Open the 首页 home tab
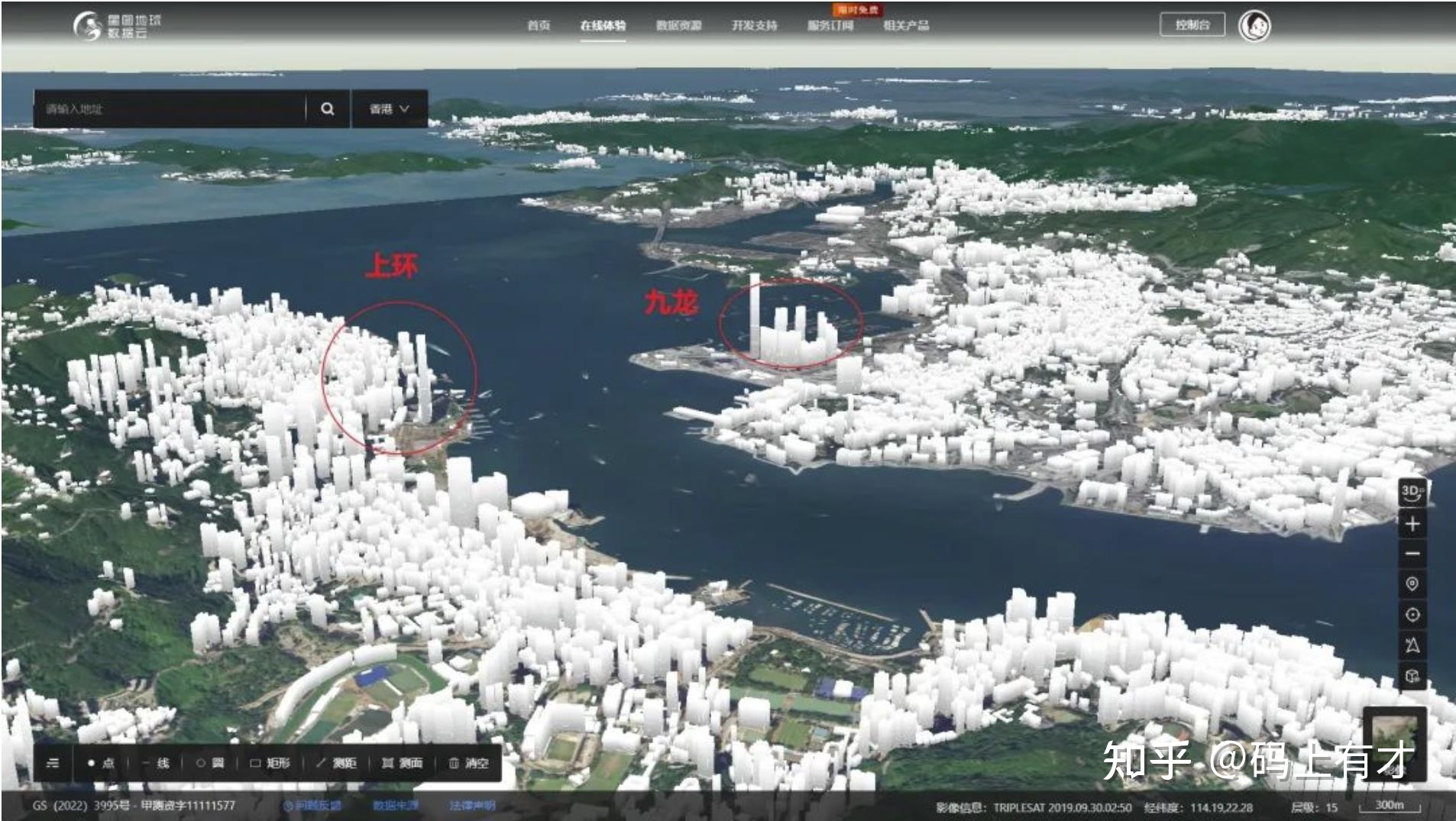The width and height of the screenshot is (1456, 821). (x=539, y=25)
